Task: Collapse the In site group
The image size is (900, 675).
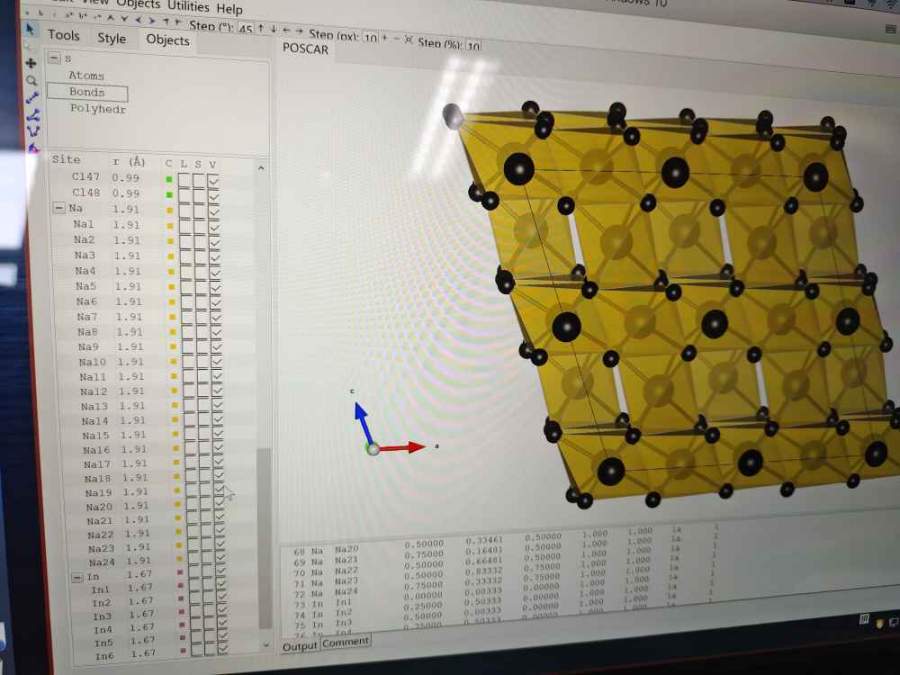Action: [x=77, y=576]
